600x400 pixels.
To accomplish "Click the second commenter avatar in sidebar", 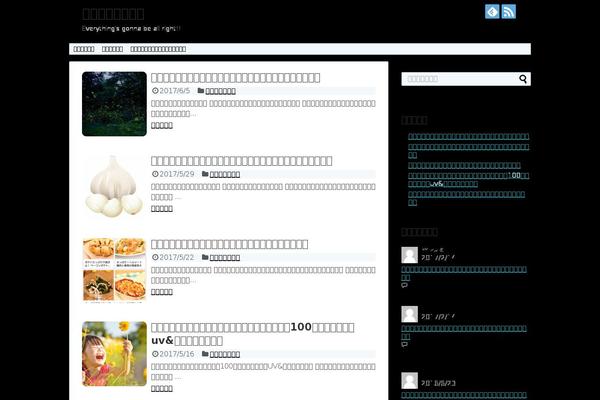I will pos(409,314).
